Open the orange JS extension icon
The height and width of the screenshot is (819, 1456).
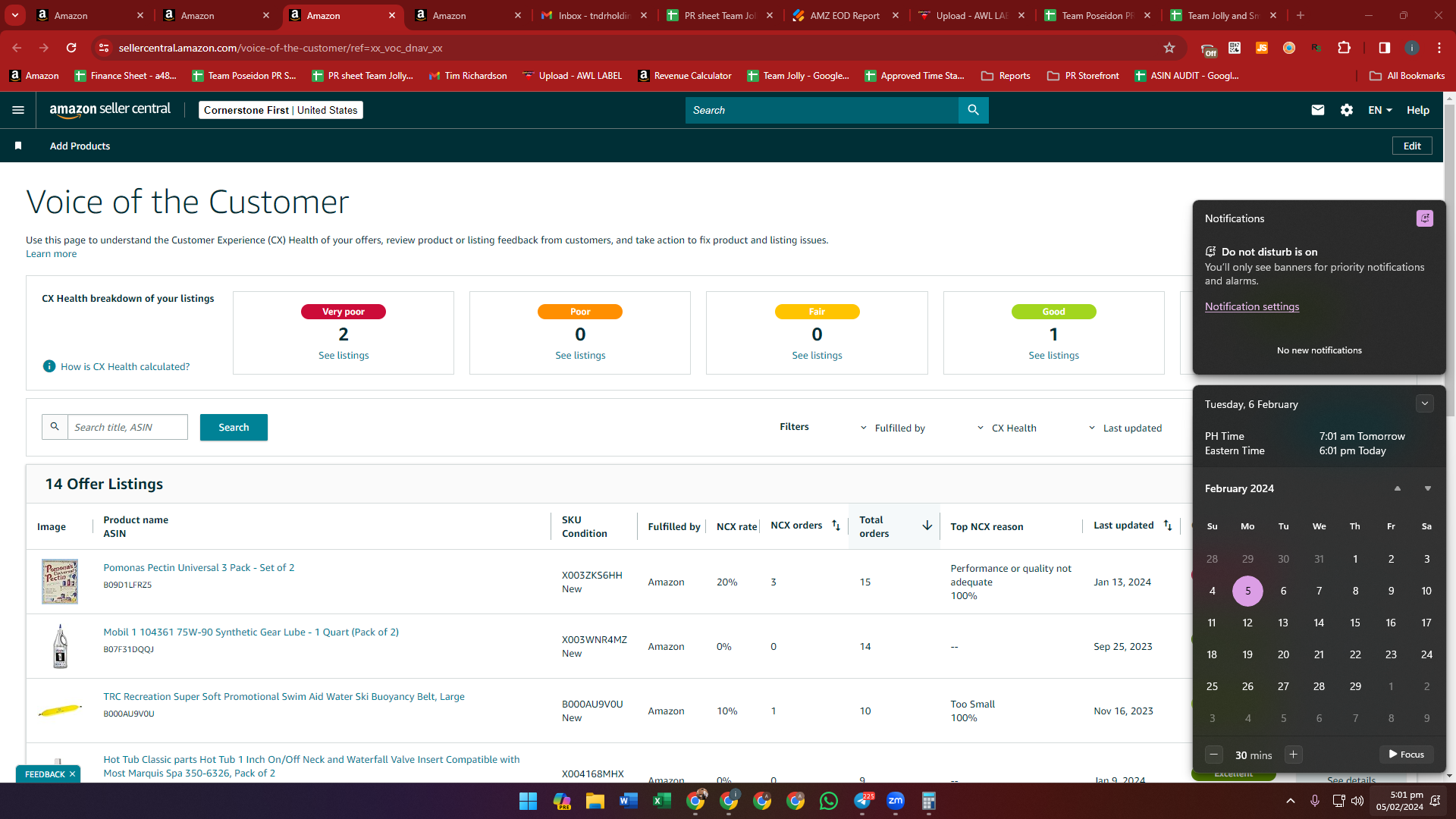click(1262, 48)
